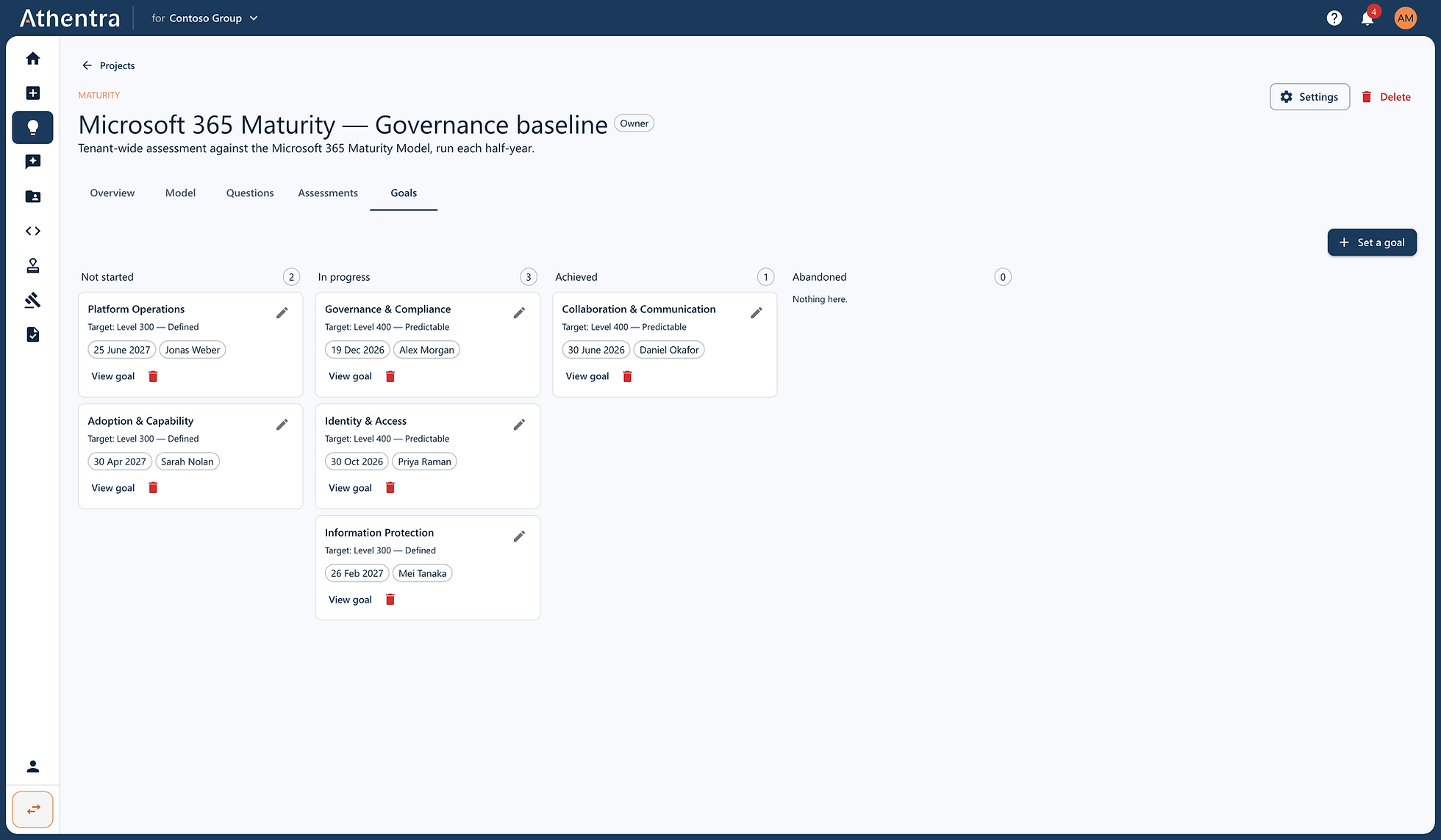Select the Goals tab
Viewport: 1441px width, 840px height.
click(x=404, y=193)
